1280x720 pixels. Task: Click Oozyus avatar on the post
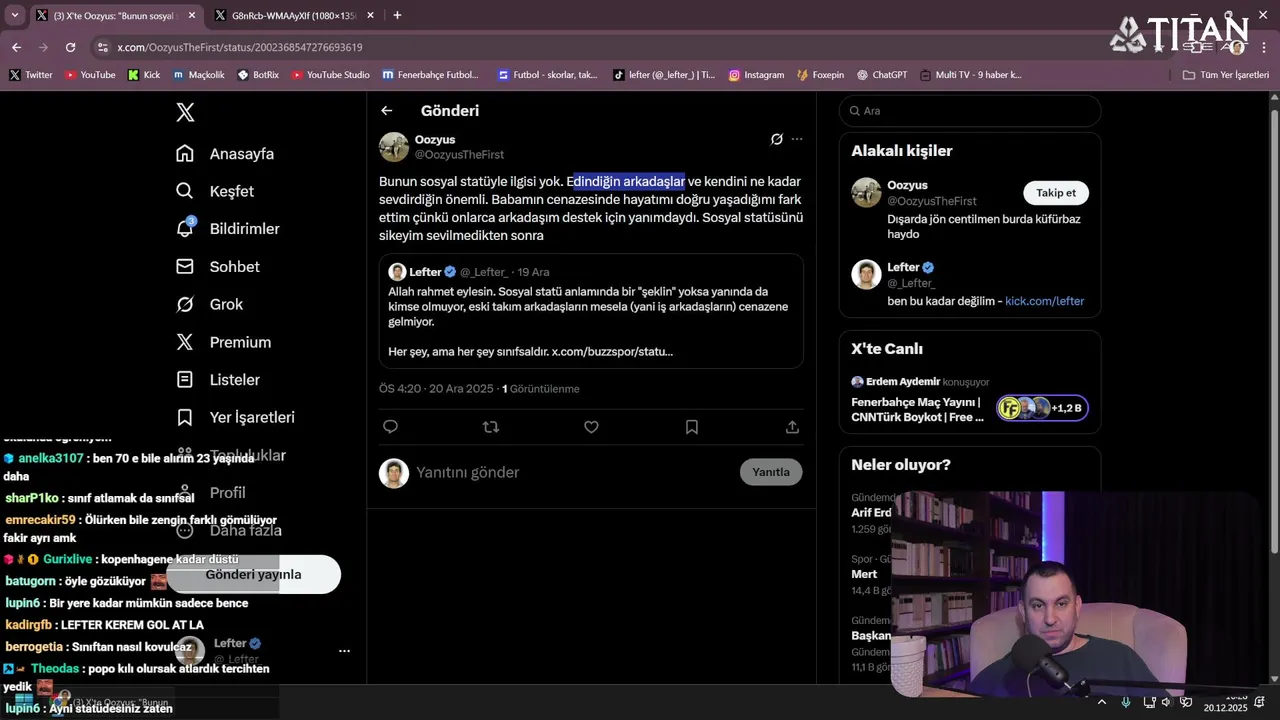coord(394,147)
